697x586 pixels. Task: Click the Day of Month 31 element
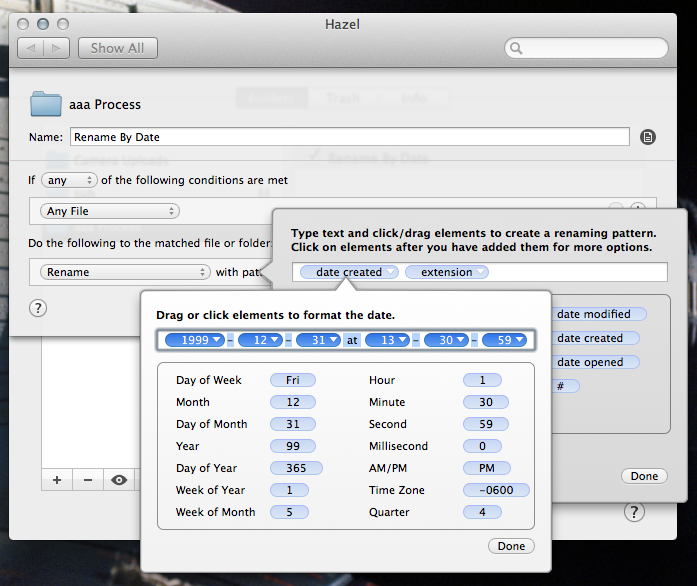[293, 424]
